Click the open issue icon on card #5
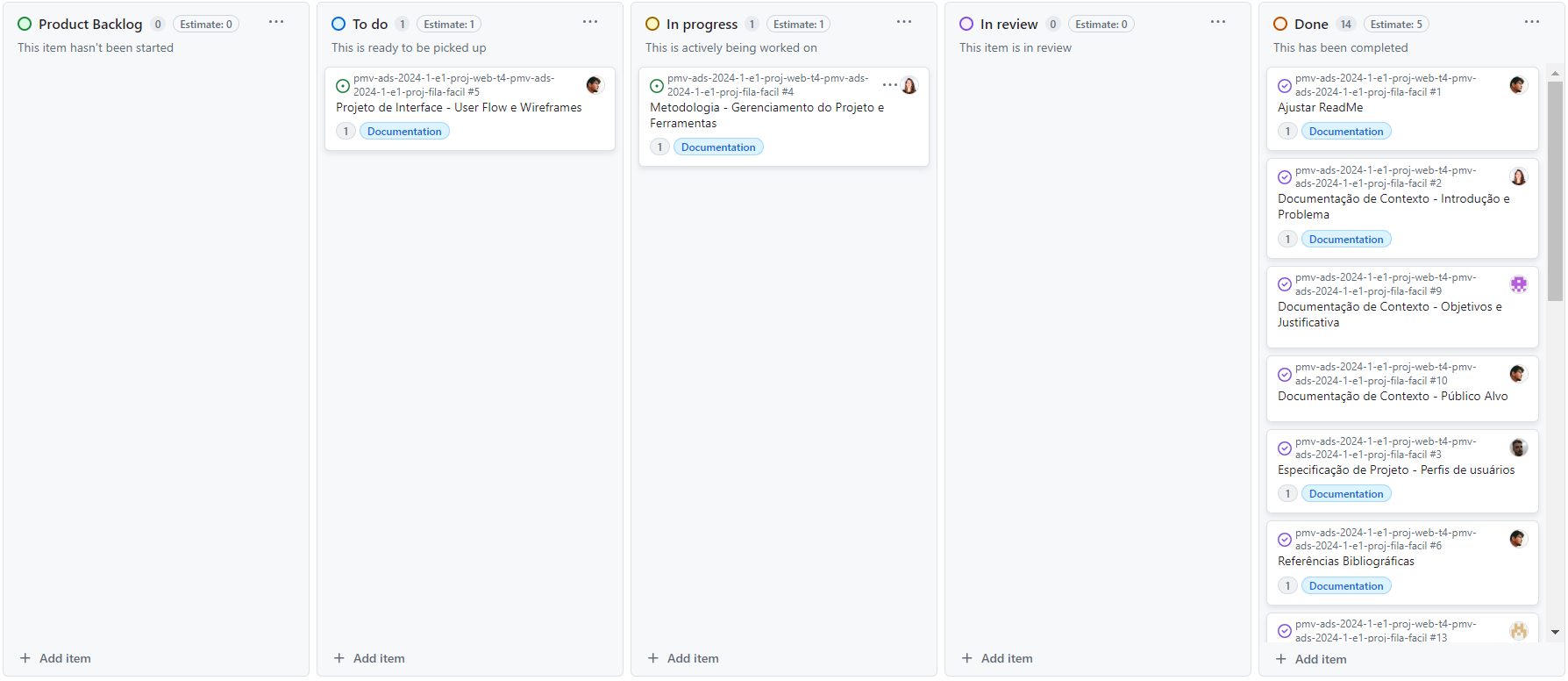The height and width of the screenshot is (681, 1568). click(x=343, y=86)
